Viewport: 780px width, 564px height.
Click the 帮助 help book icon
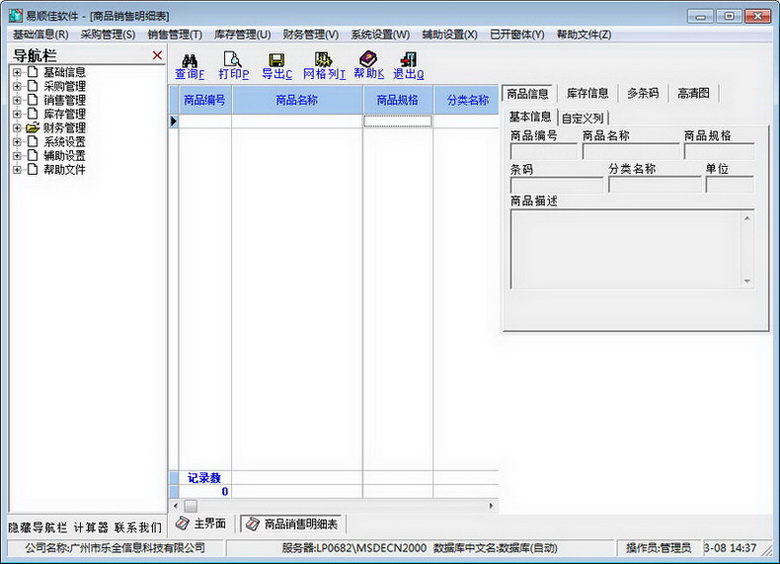pos(368,60)
